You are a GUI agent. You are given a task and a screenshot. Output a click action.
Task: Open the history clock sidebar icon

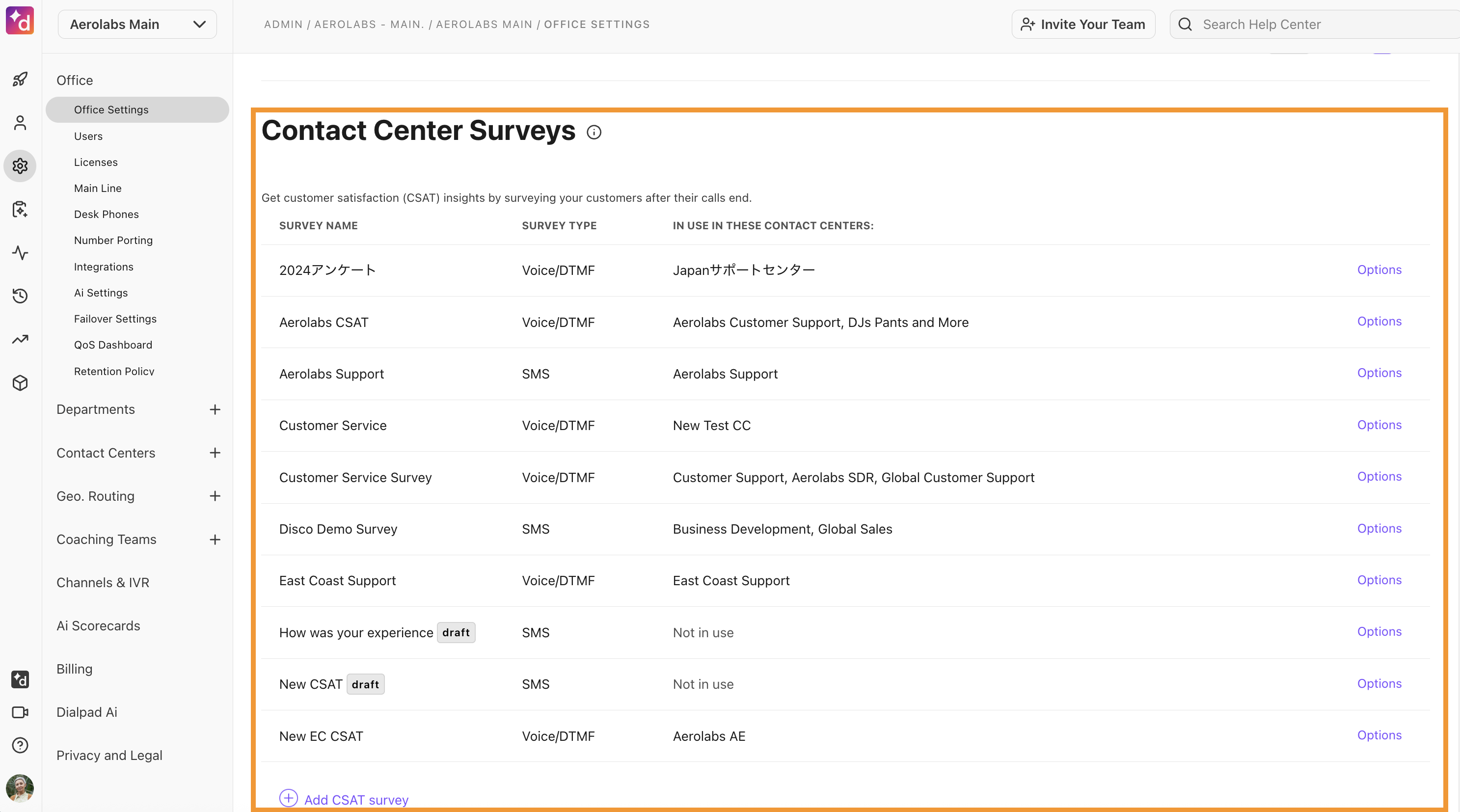point(20,296)
